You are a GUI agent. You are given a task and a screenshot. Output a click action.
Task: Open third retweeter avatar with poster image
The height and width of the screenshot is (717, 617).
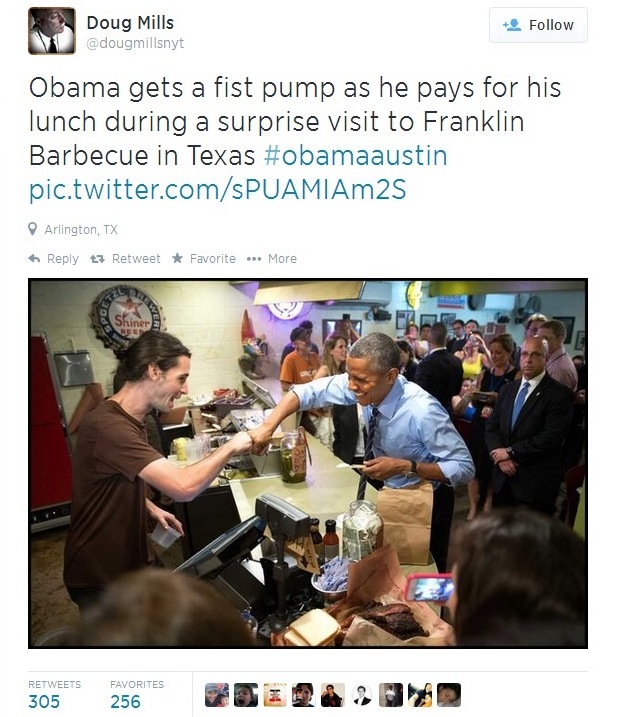click(x=275, y=695)
